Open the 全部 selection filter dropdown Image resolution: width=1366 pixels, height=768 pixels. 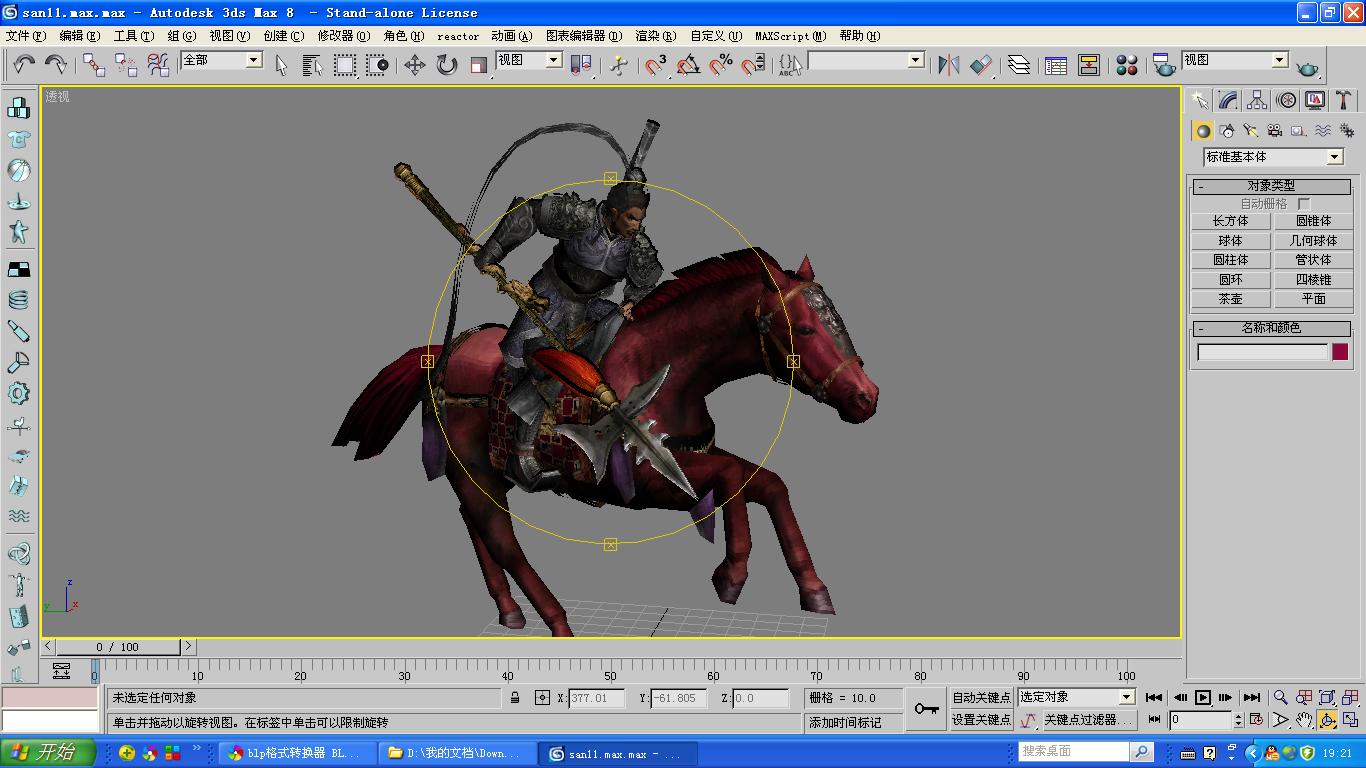[253, 60]
